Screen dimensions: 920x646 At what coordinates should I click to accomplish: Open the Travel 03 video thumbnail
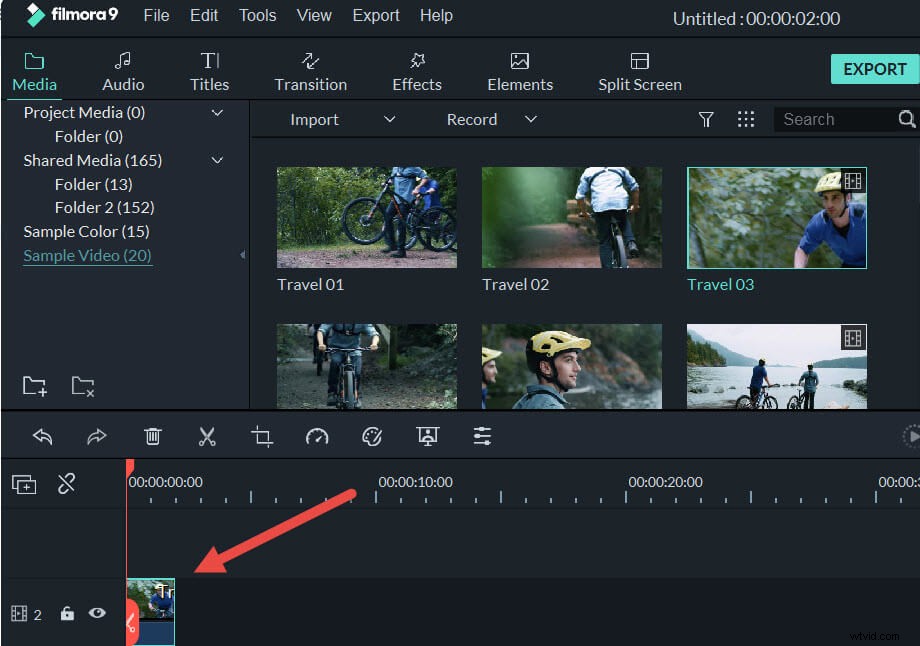click(777, 217)
